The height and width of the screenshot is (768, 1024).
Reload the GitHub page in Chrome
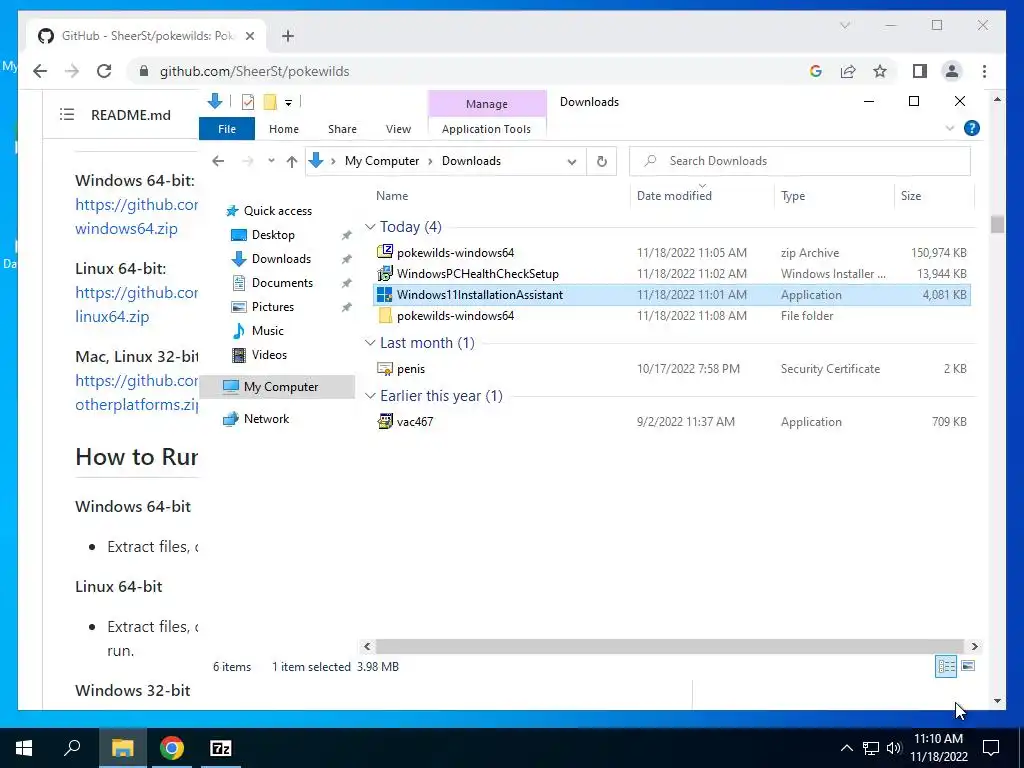coord(104,71)
